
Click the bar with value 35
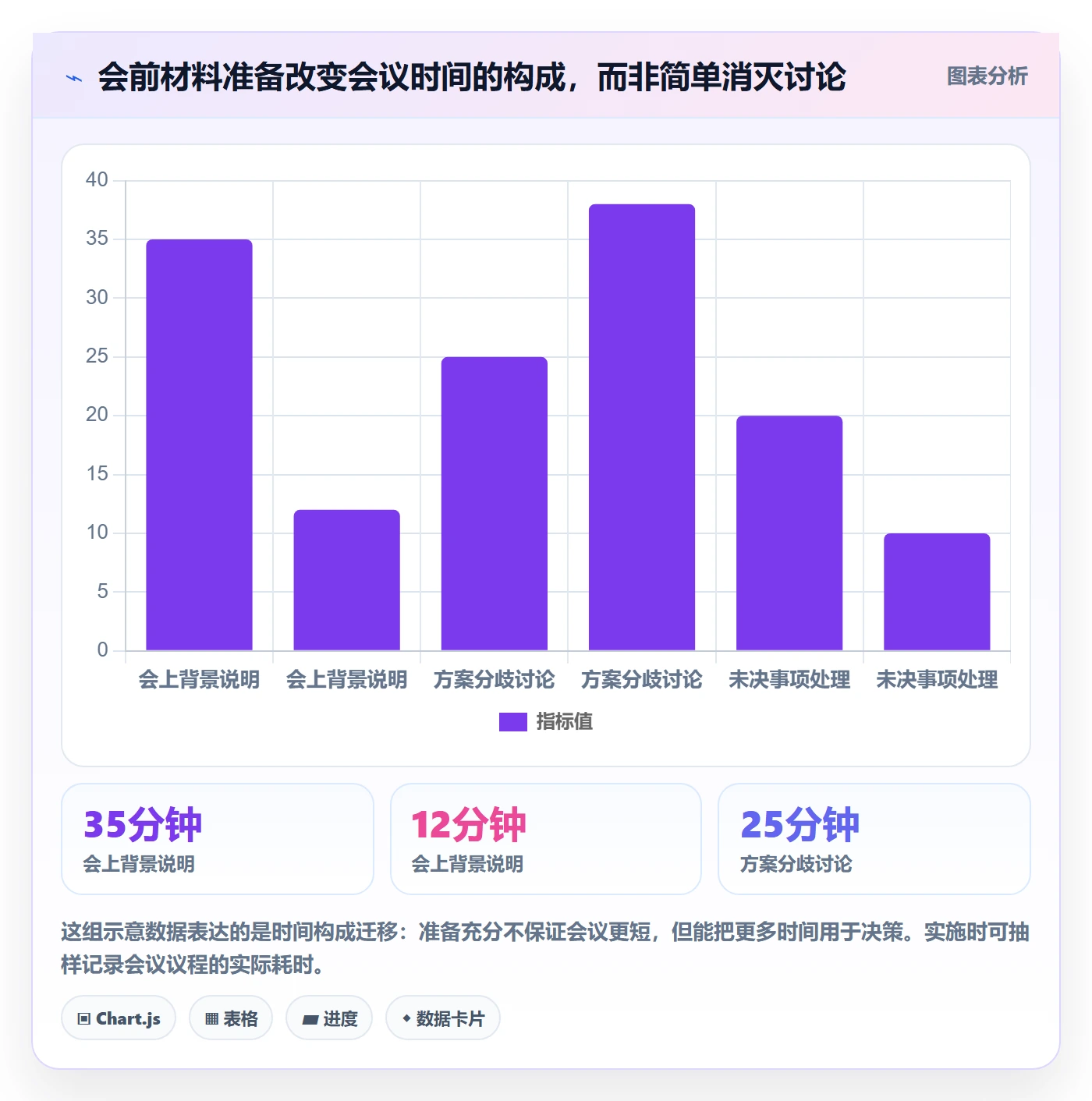pos(199,444)
